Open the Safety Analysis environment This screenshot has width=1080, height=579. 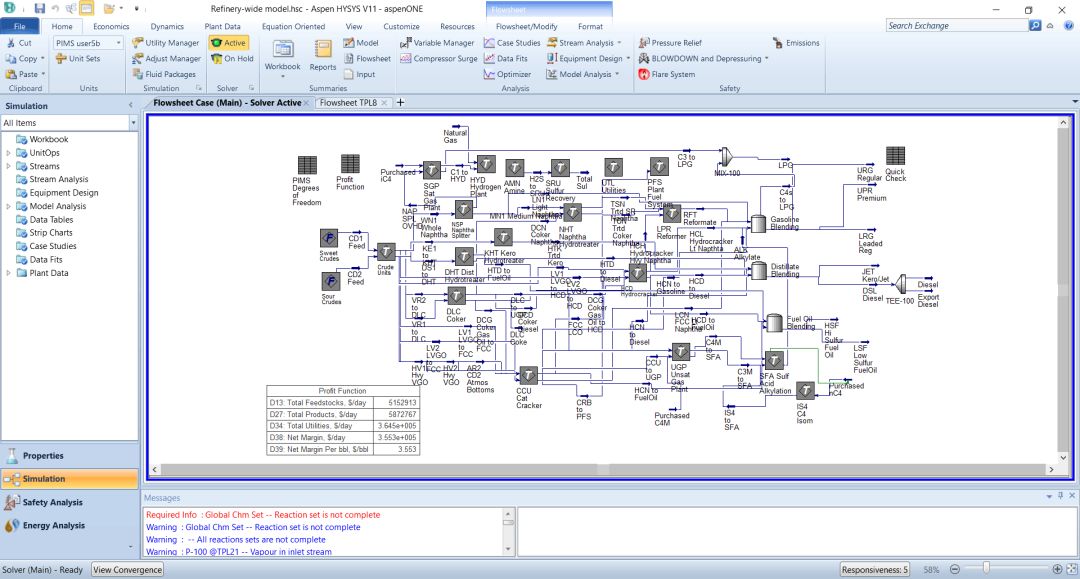(69, 502)
